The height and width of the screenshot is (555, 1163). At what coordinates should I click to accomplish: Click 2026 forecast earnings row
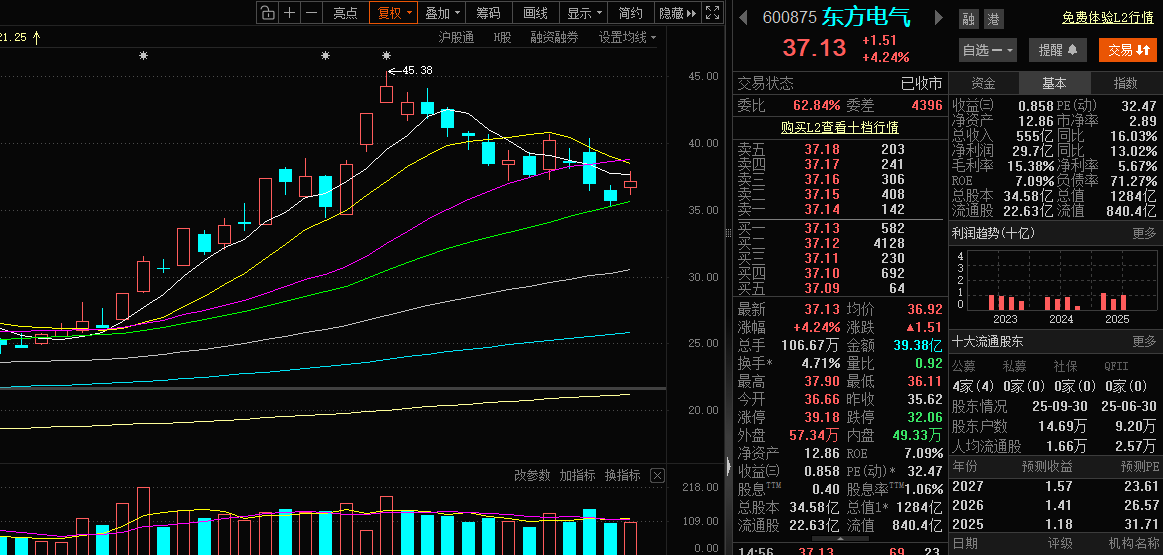(x=1055, y=505)
